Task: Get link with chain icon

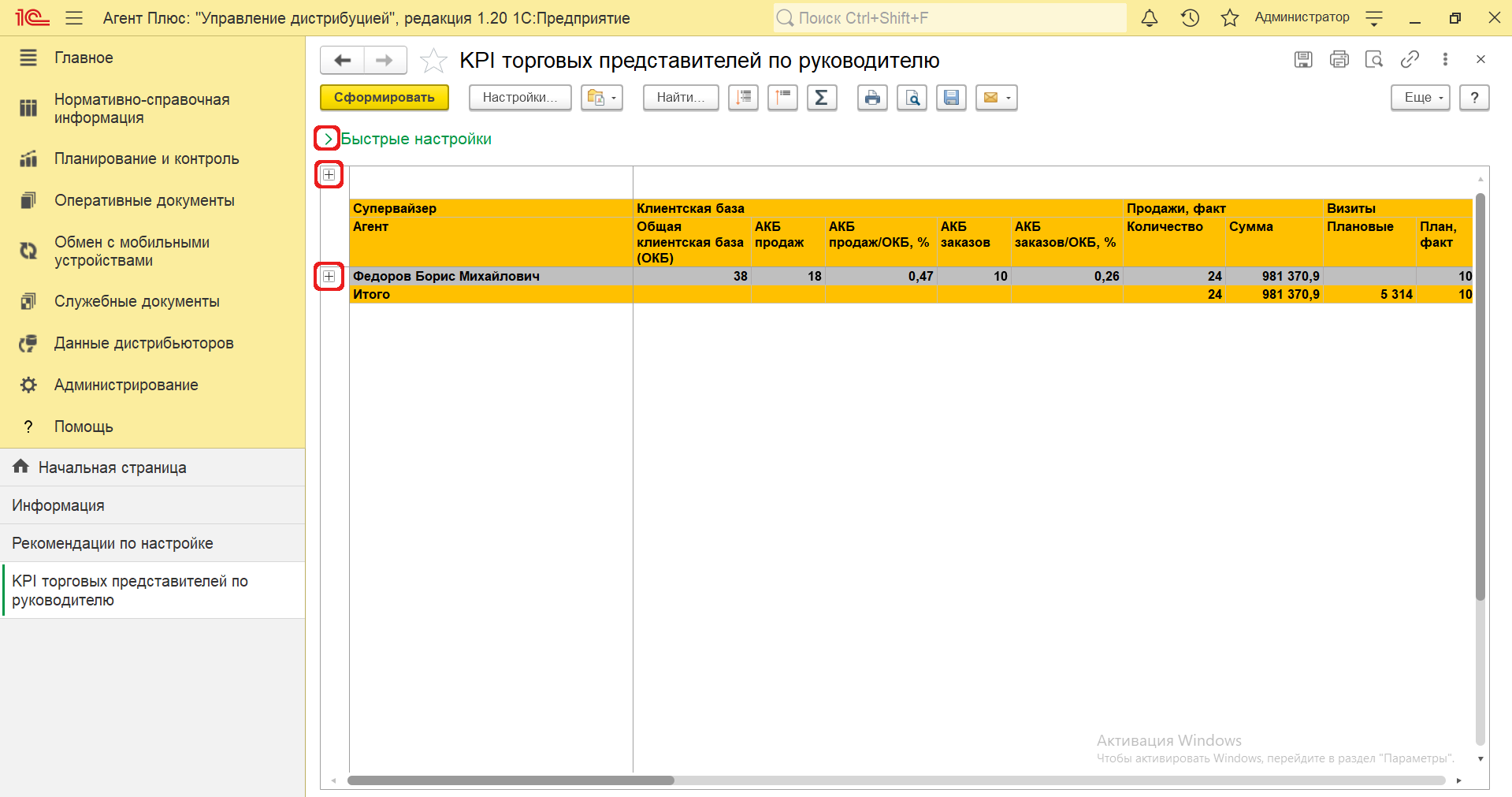Action: tap(1410, 59)
